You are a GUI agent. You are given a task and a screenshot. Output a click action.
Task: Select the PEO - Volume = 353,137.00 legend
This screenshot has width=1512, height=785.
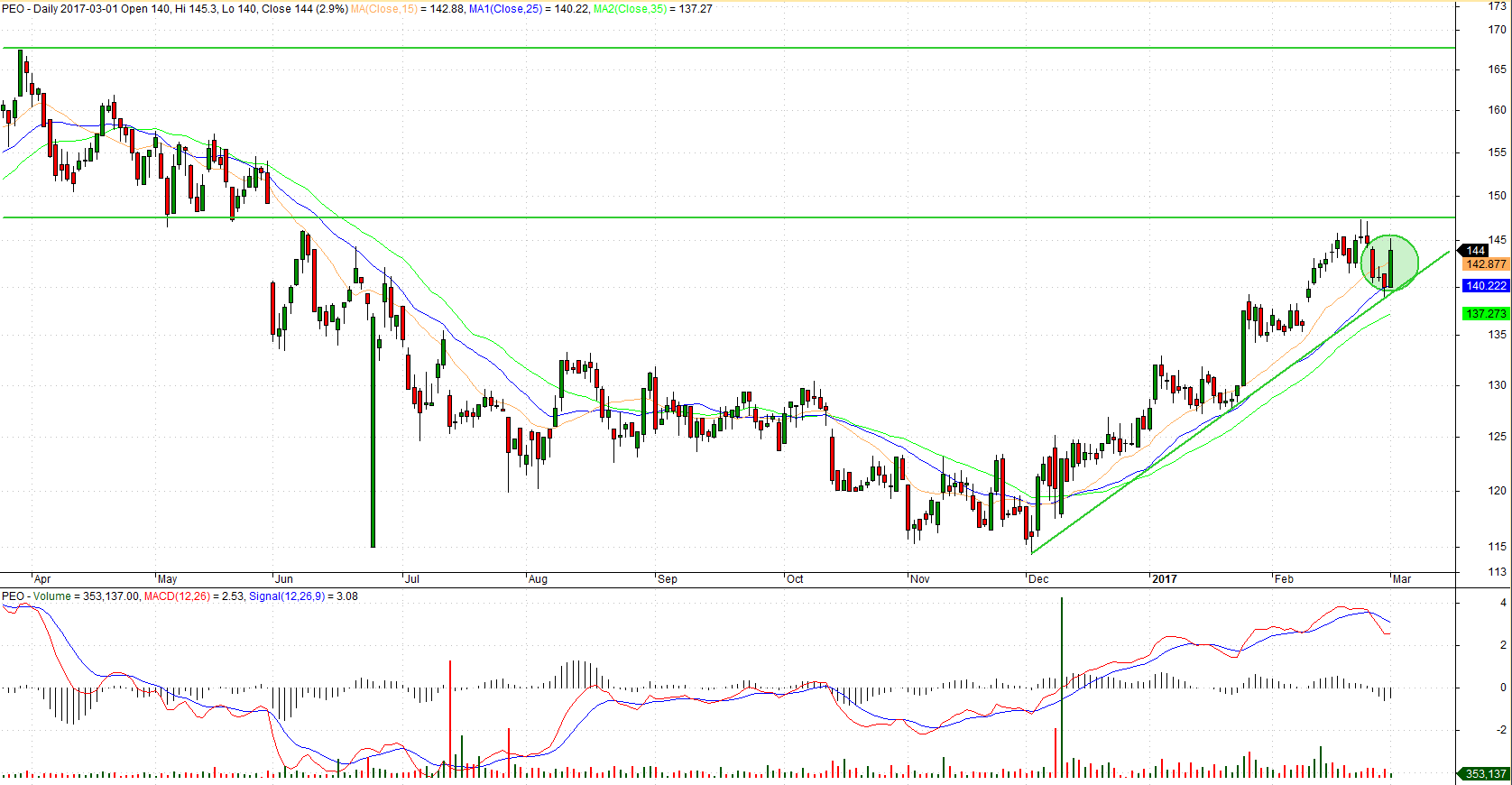[x=70, y=596]
